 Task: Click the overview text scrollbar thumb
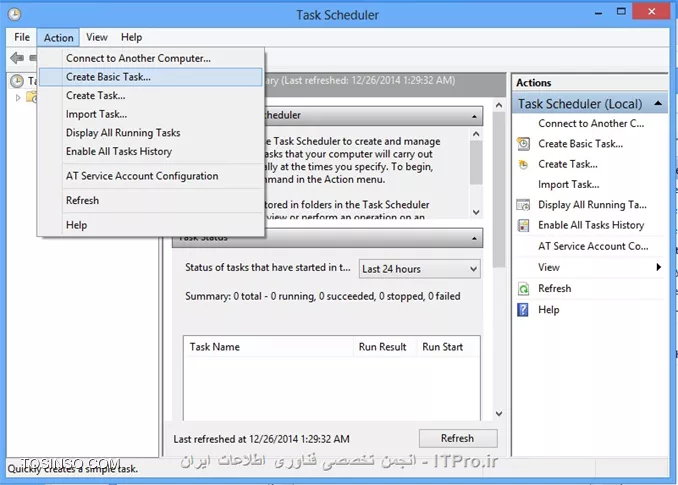click(476, 163)
